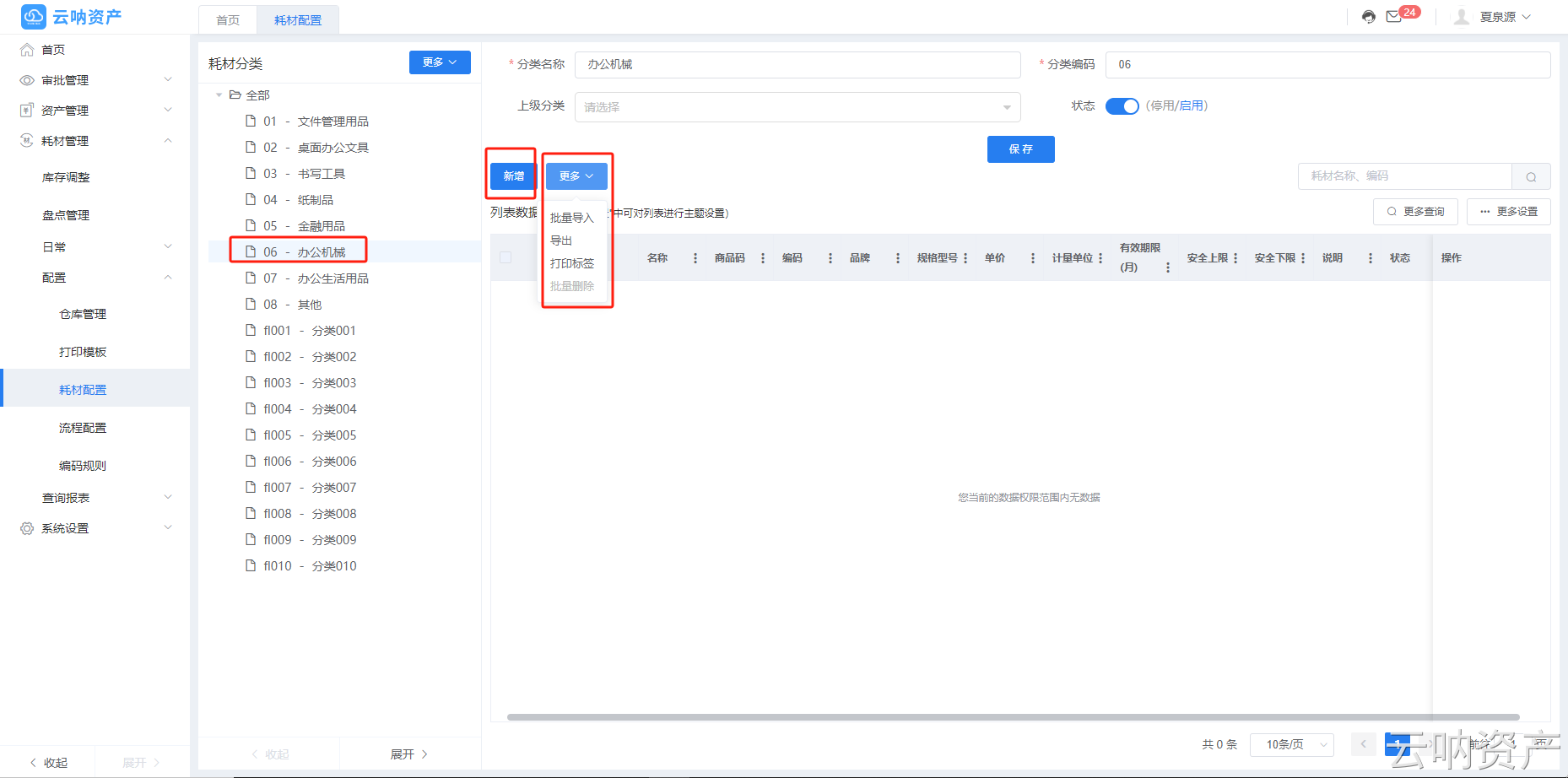Click the round icon next to 耗材管理
Image resolution: width=1568 pixels, height=778 pixels.
pos(27,141)
